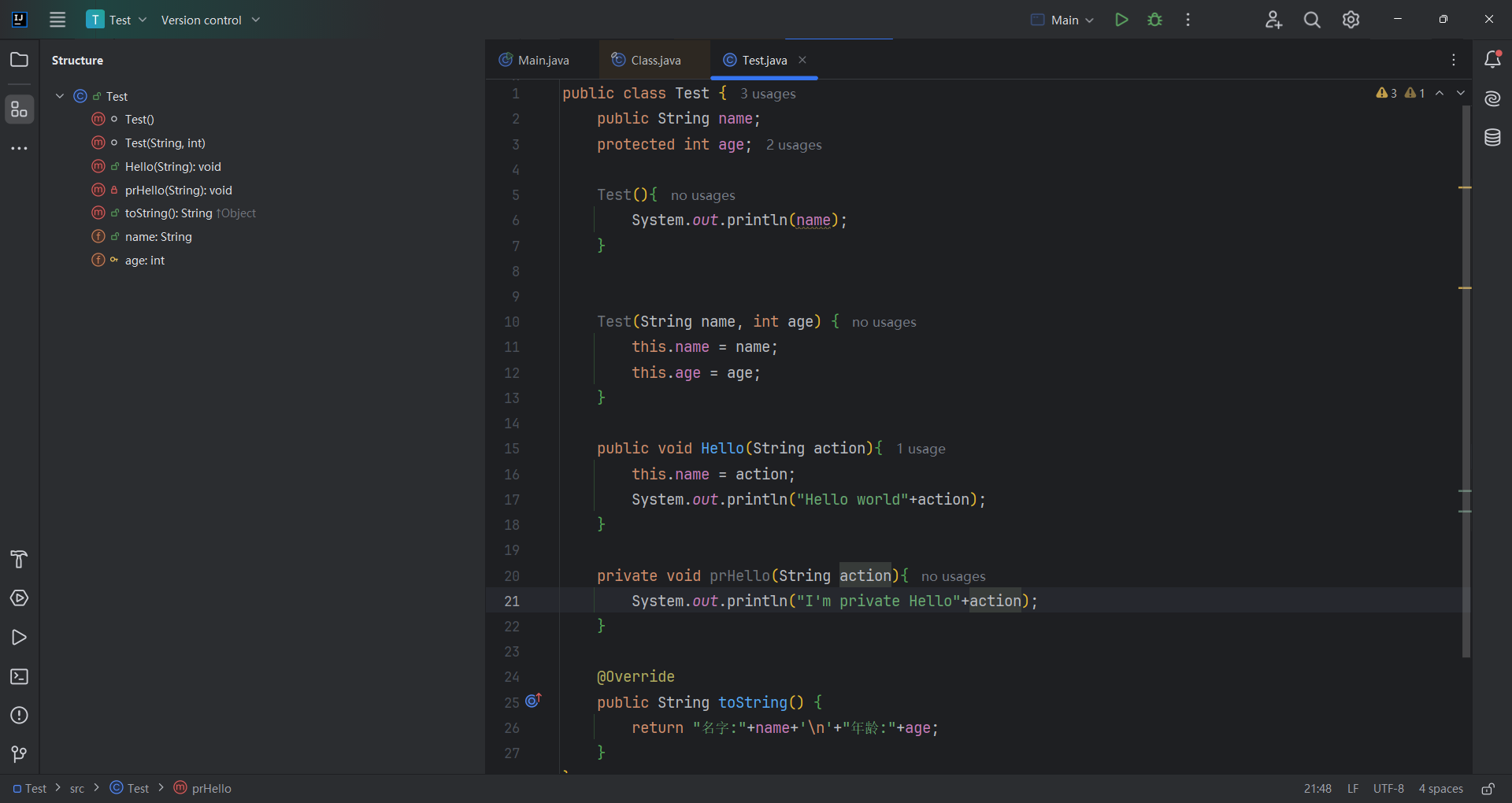Click the 2 usages hint beside age field
Screen dimensions: 1512x803
point(794,145)
